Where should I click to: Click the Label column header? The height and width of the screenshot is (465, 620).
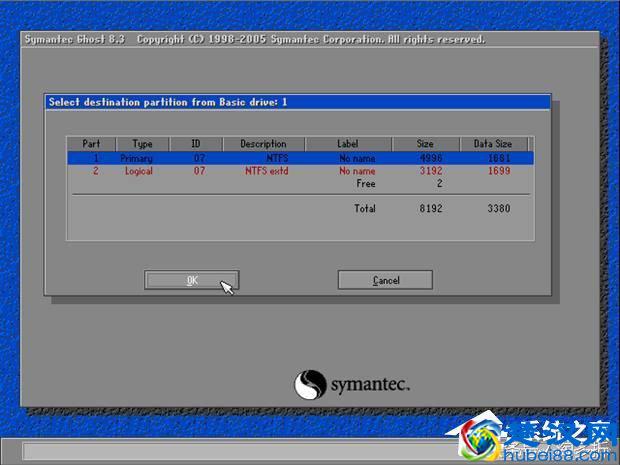(x=348, y=144)
